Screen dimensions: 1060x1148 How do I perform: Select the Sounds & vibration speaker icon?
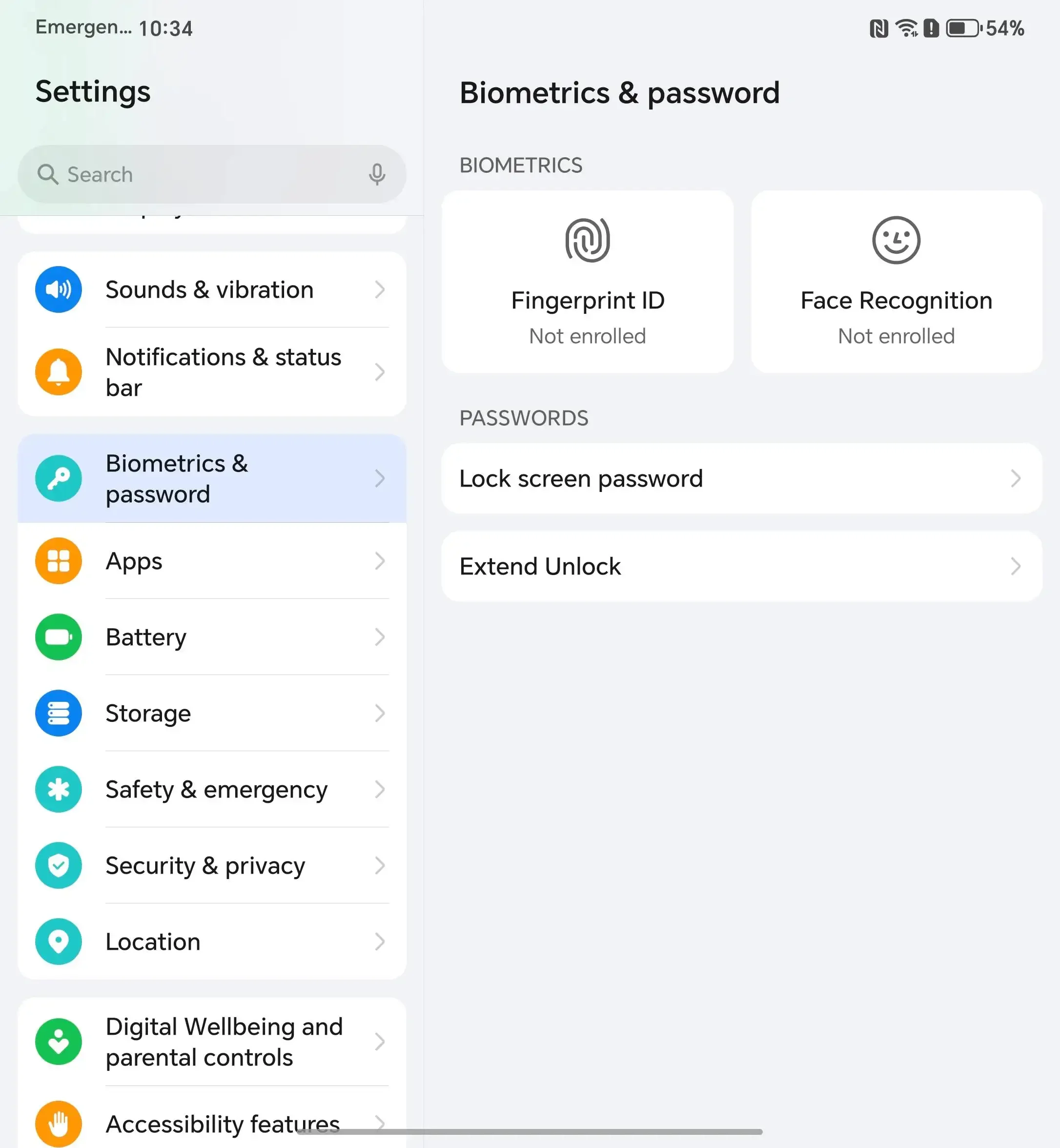pyautogui.click(x=58, y=290)
